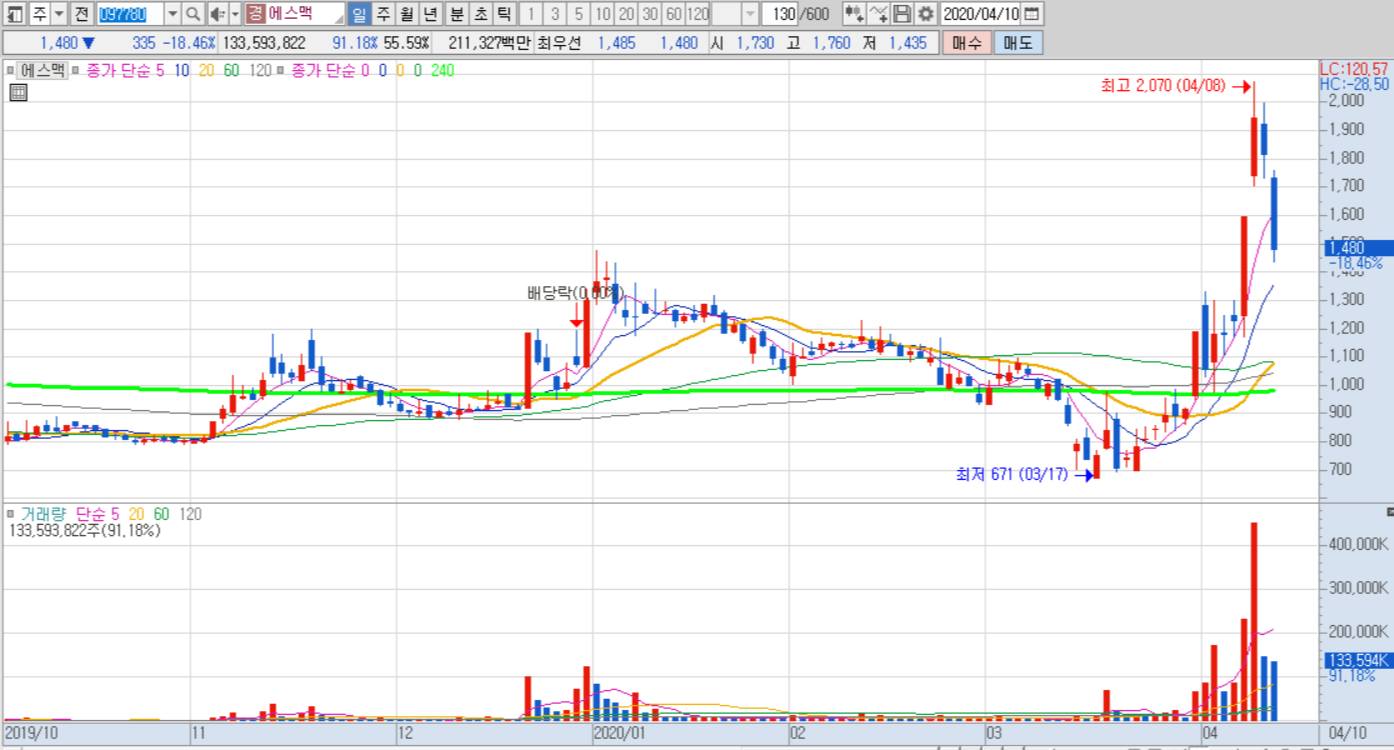Select interval 5 button

[x=579, y=14]
